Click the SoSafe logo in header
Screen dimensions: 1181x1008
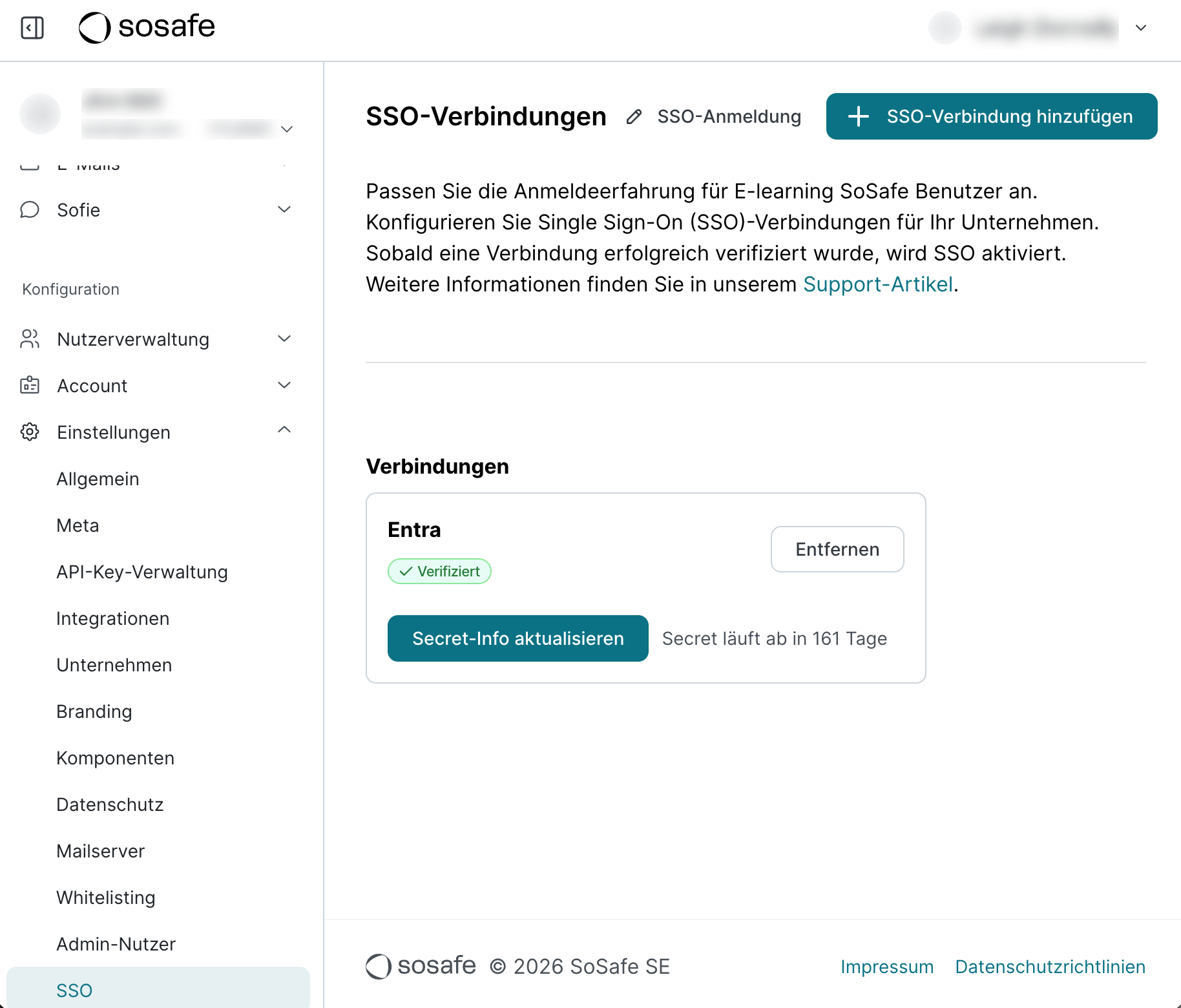pos(147,28)
